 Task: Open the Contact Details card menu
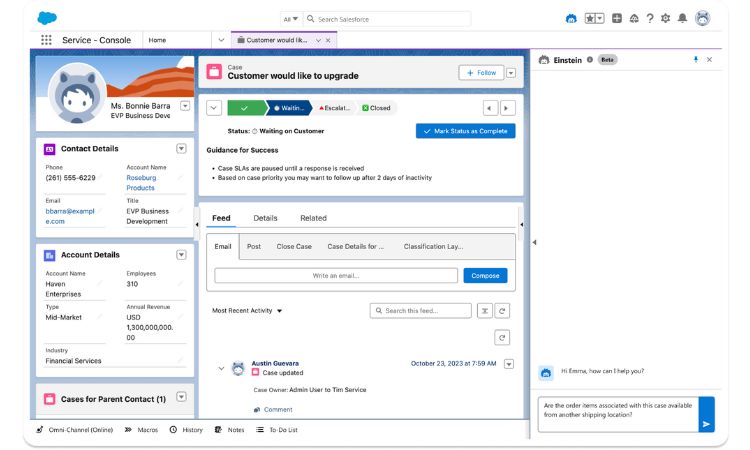181,149
